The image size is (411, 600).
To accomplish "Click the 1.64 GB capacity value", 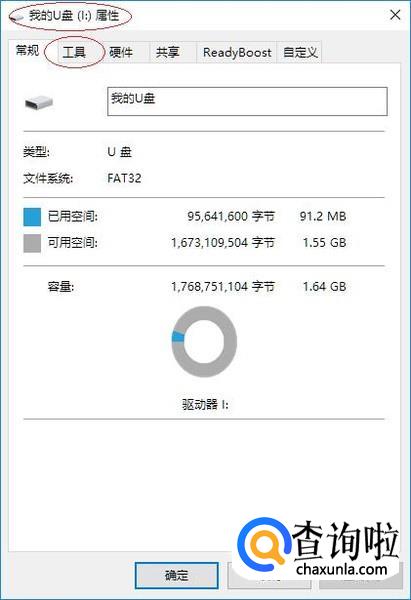I will pos(325,287).
